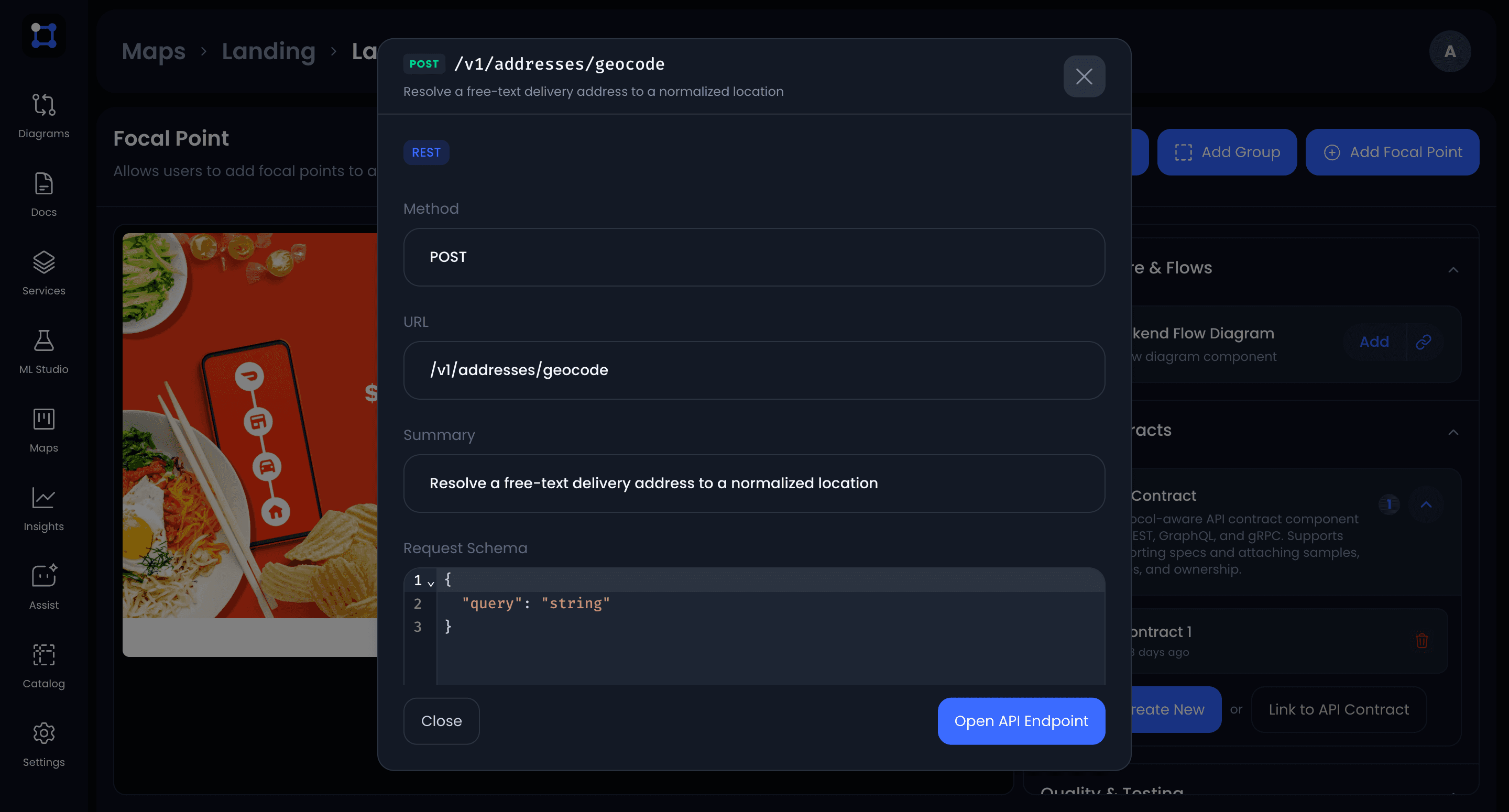Click the app logo icon in the sidebar

coord(44,36)
